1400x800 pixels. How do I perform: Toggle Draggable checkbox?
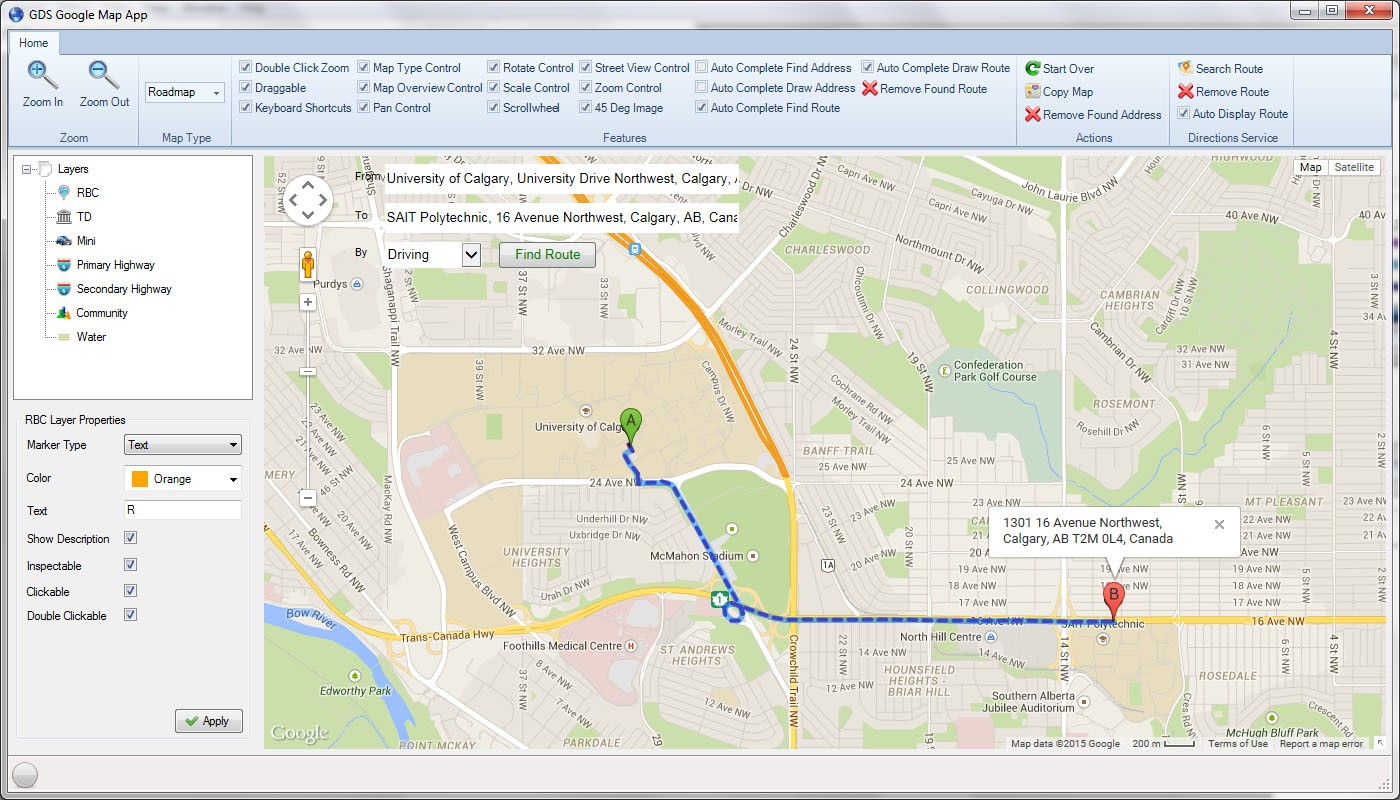pos(246,87)
